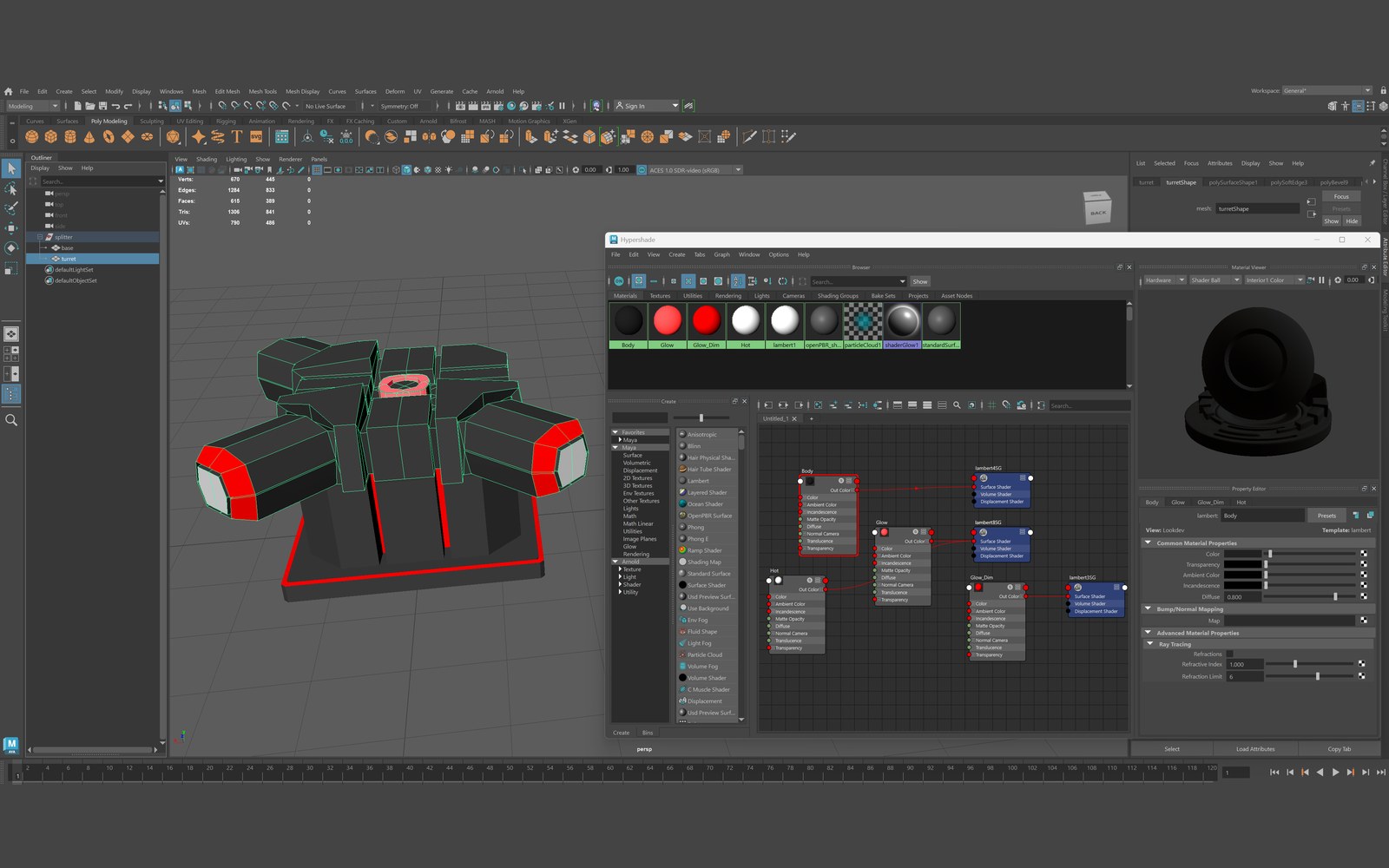Open the Shader Ball geometry dropdown

[1215, 280]
